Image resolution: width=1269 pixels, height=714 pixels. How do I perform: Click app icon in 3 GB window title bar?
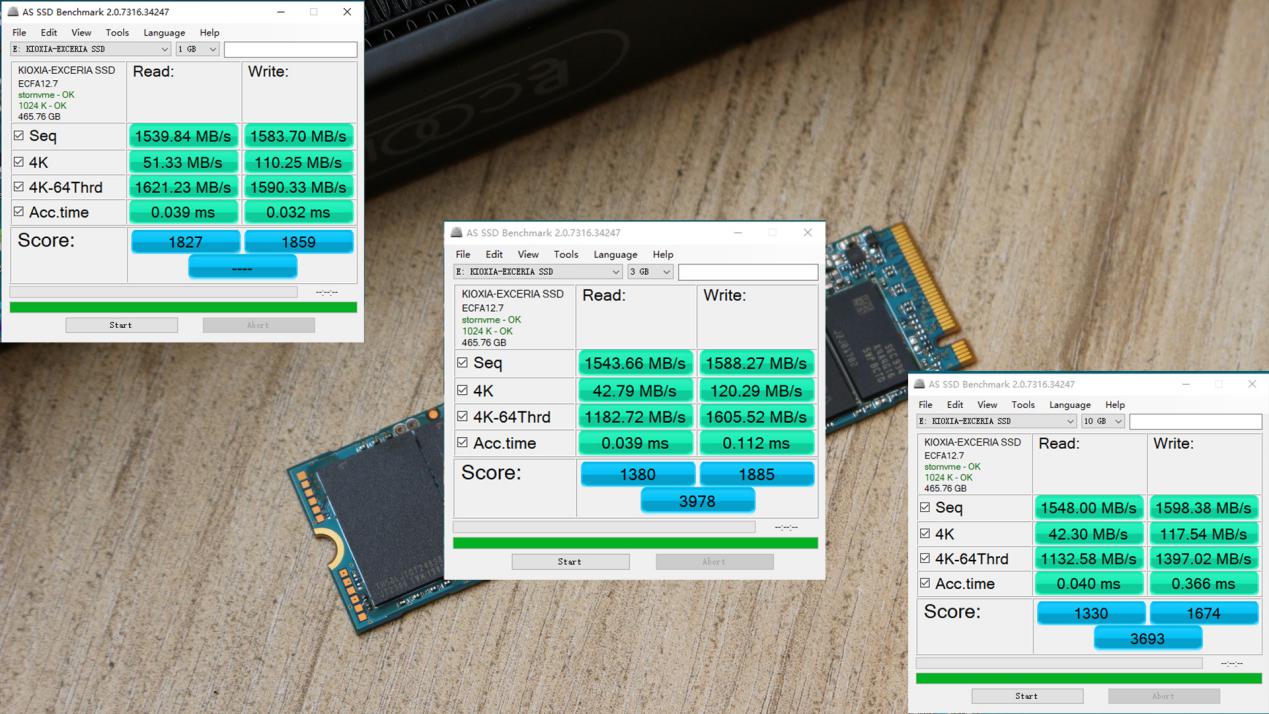tap(457, 232)
